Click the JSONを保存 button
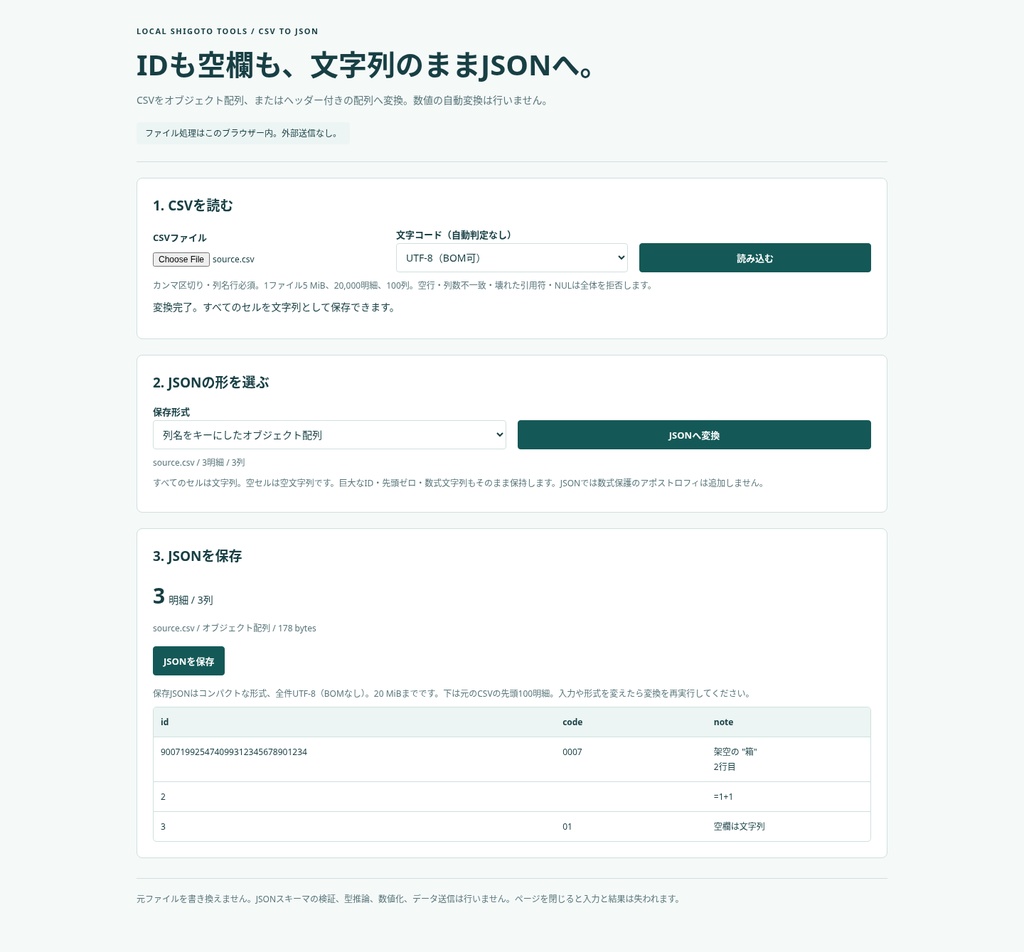 (189, 661)
